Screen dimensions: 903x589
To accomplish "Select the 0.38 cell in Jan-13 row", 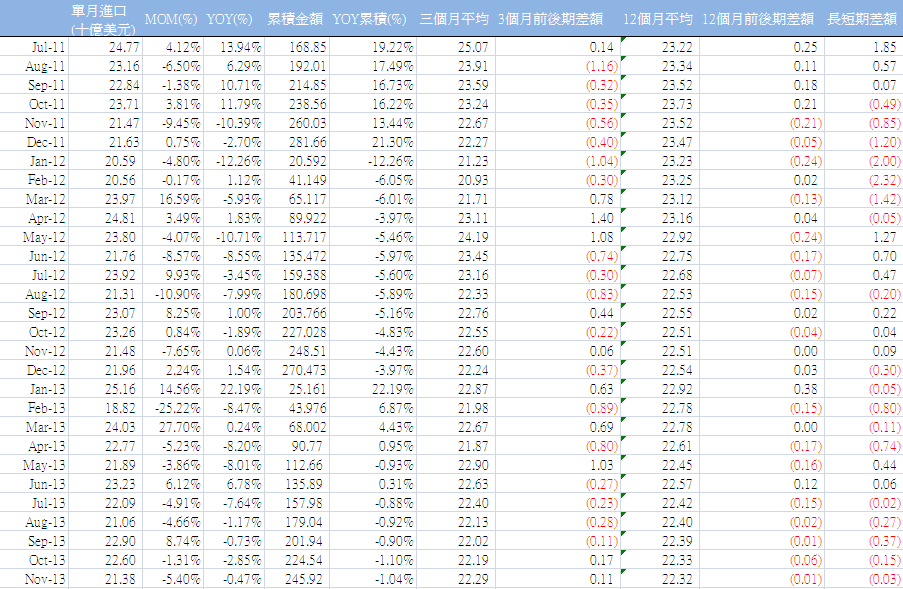I will [805, 389].
